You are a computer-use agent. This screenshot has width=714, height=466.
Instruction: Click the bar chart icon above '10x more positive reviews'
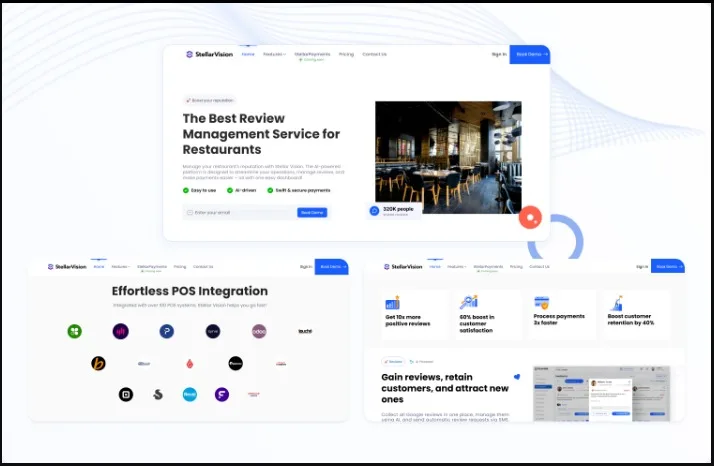(392, 302)
